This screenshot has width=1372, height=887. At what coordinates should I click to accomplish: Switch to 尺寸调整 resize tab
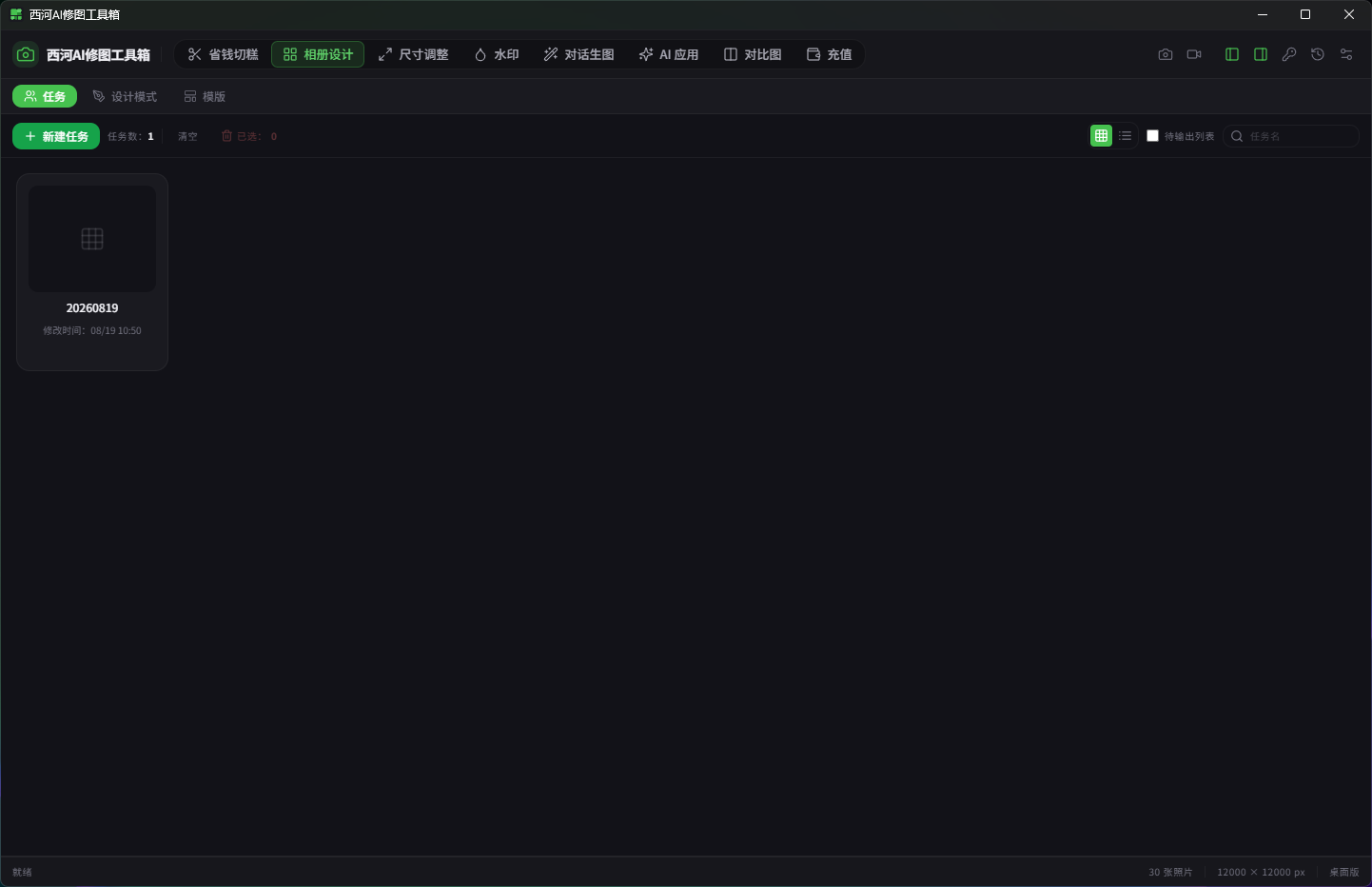coord(413,54)
